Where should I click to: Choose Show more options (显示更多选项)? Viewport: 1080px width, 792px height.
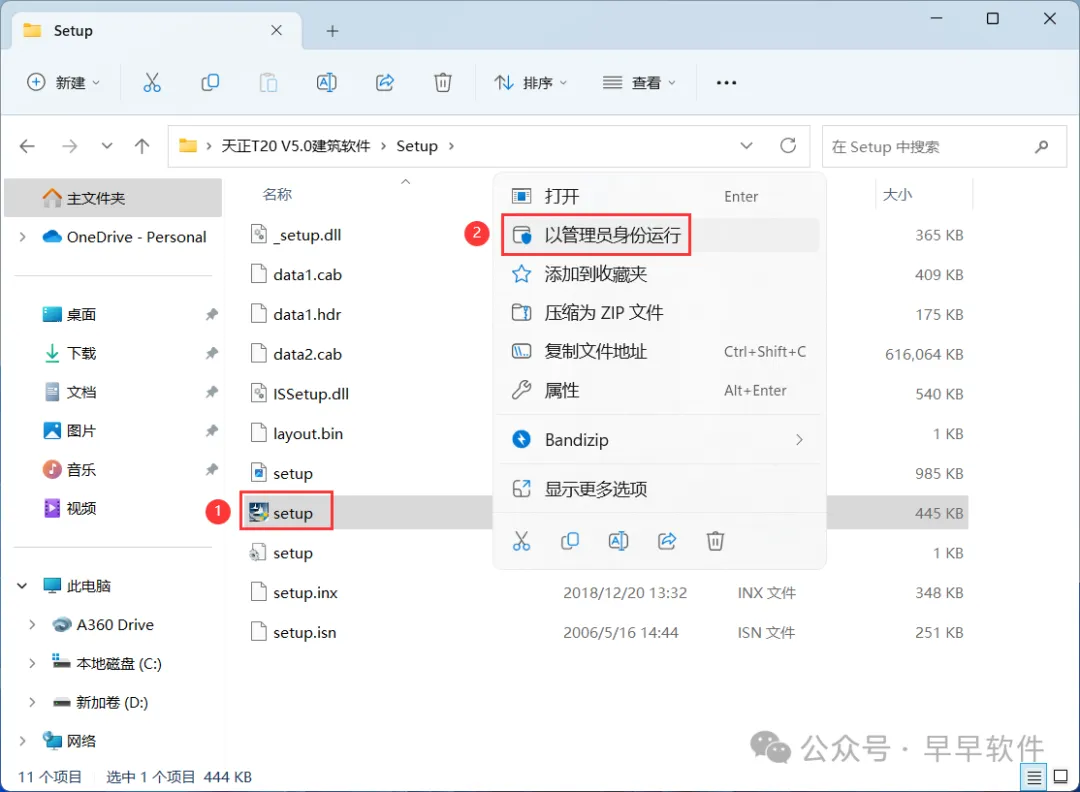tap(659, 489)
